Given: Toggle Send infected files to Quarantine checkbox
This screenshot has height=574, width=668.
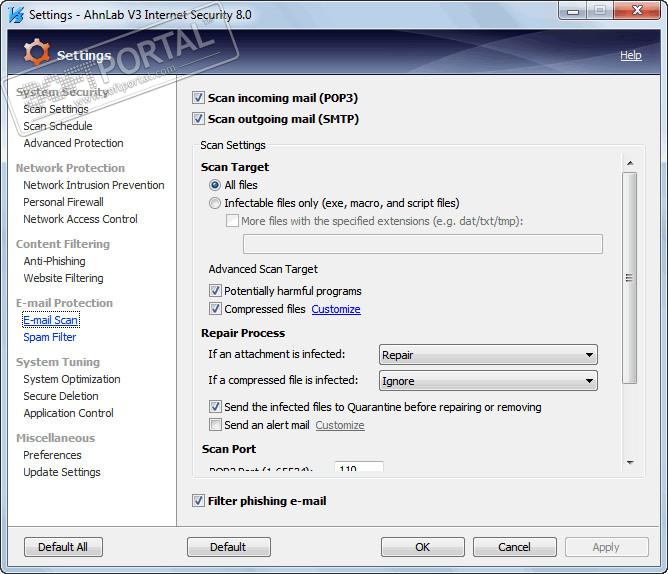Looking at the screenshot, I should point(215,407).
